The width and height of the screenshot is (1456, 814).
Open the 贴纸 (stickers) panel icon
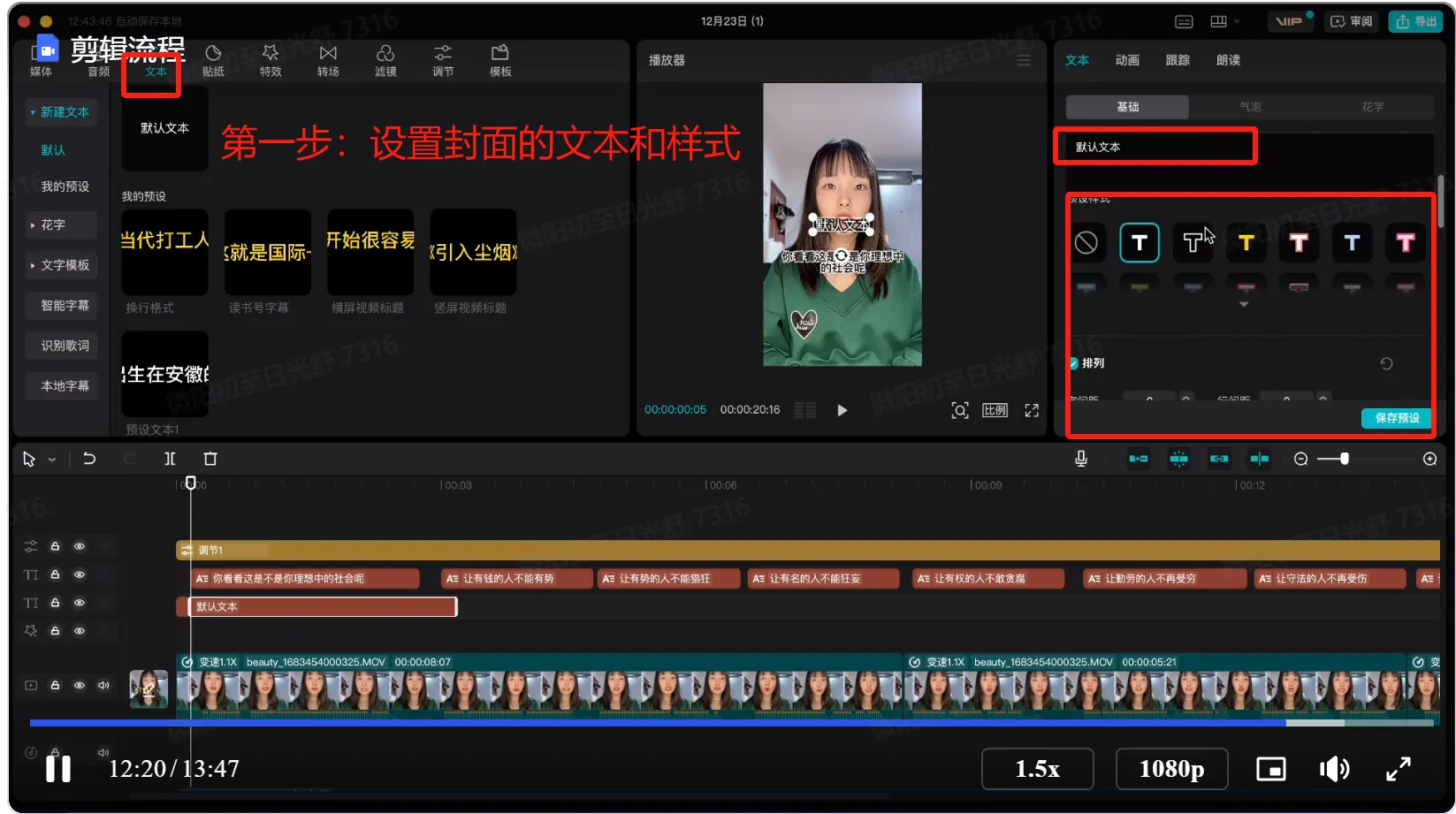coord(213,60)
